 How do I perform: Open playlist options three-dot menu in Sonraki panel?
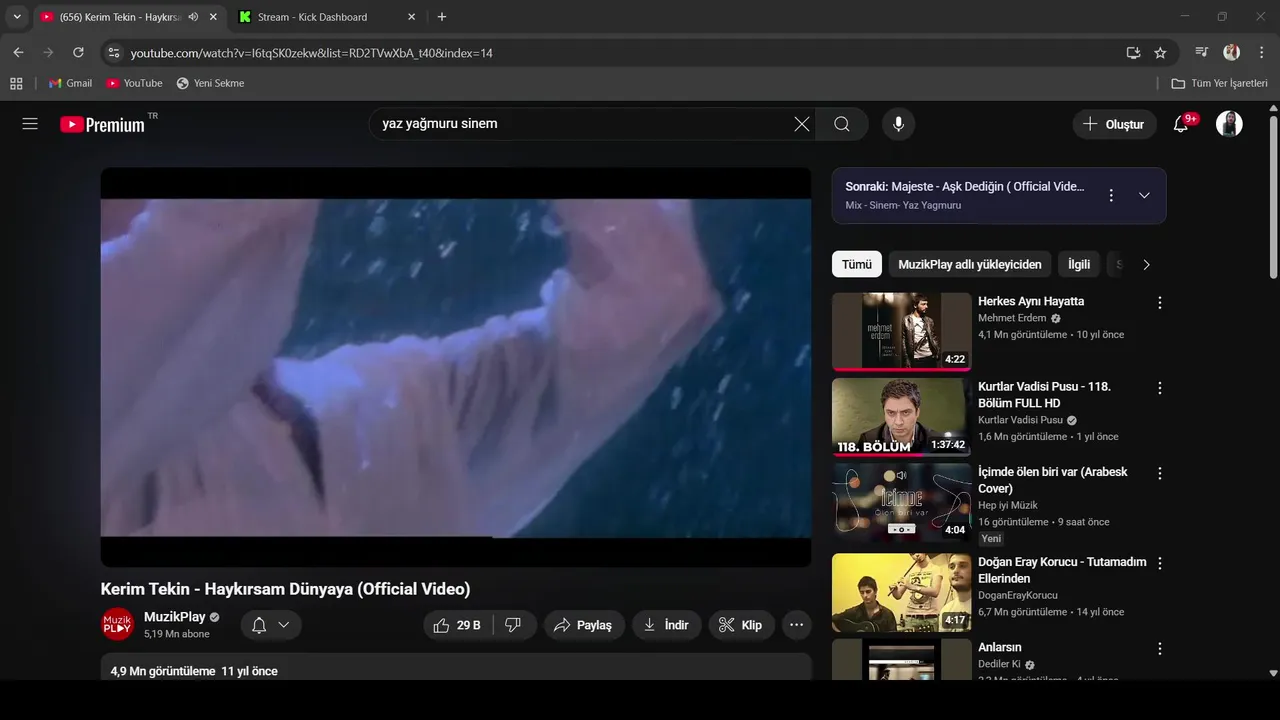(x=1110, y=195)
